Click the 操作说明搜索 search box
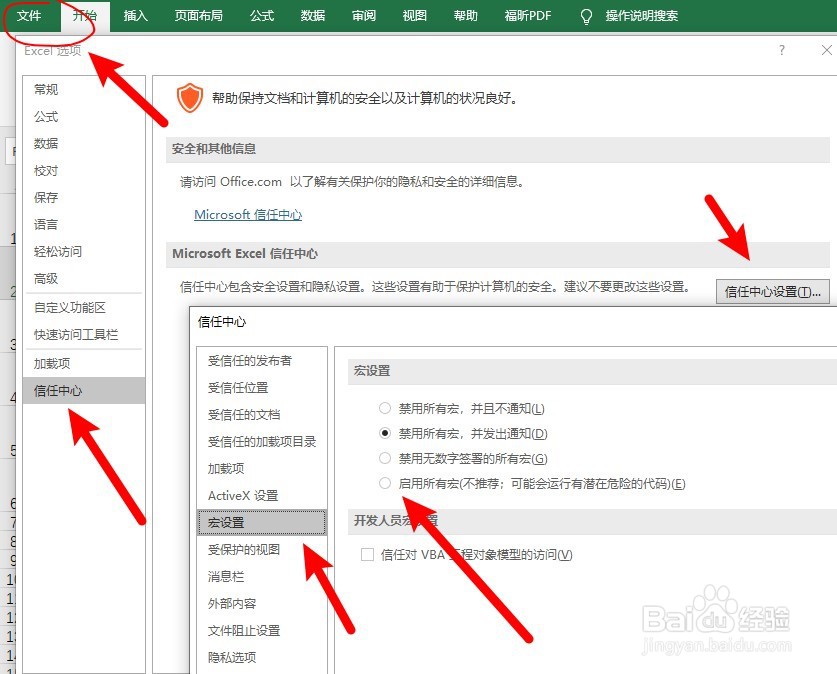 pos(642,15)
